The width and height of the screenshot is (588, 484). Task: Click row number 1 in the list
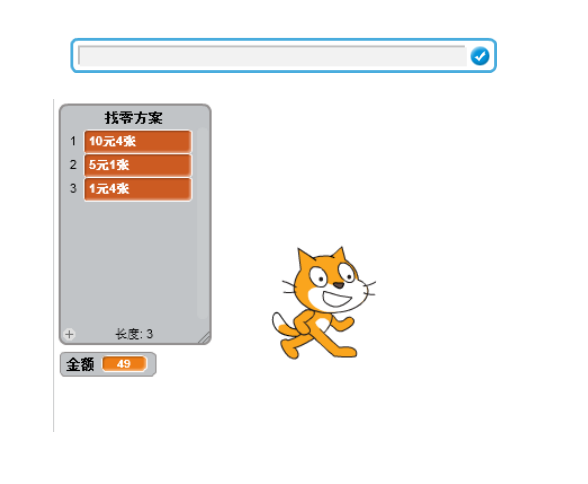click(73, 141)
